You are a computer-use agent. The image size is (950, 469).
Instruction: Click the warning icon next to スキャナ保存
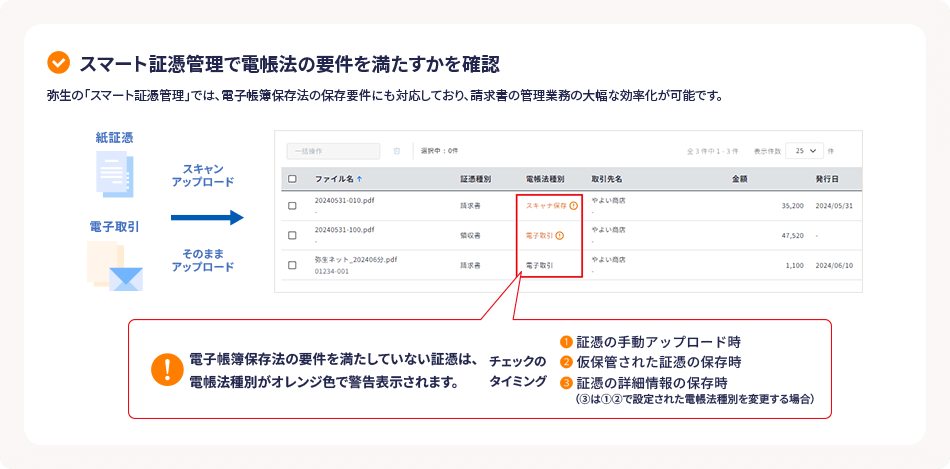coord(573,206)
